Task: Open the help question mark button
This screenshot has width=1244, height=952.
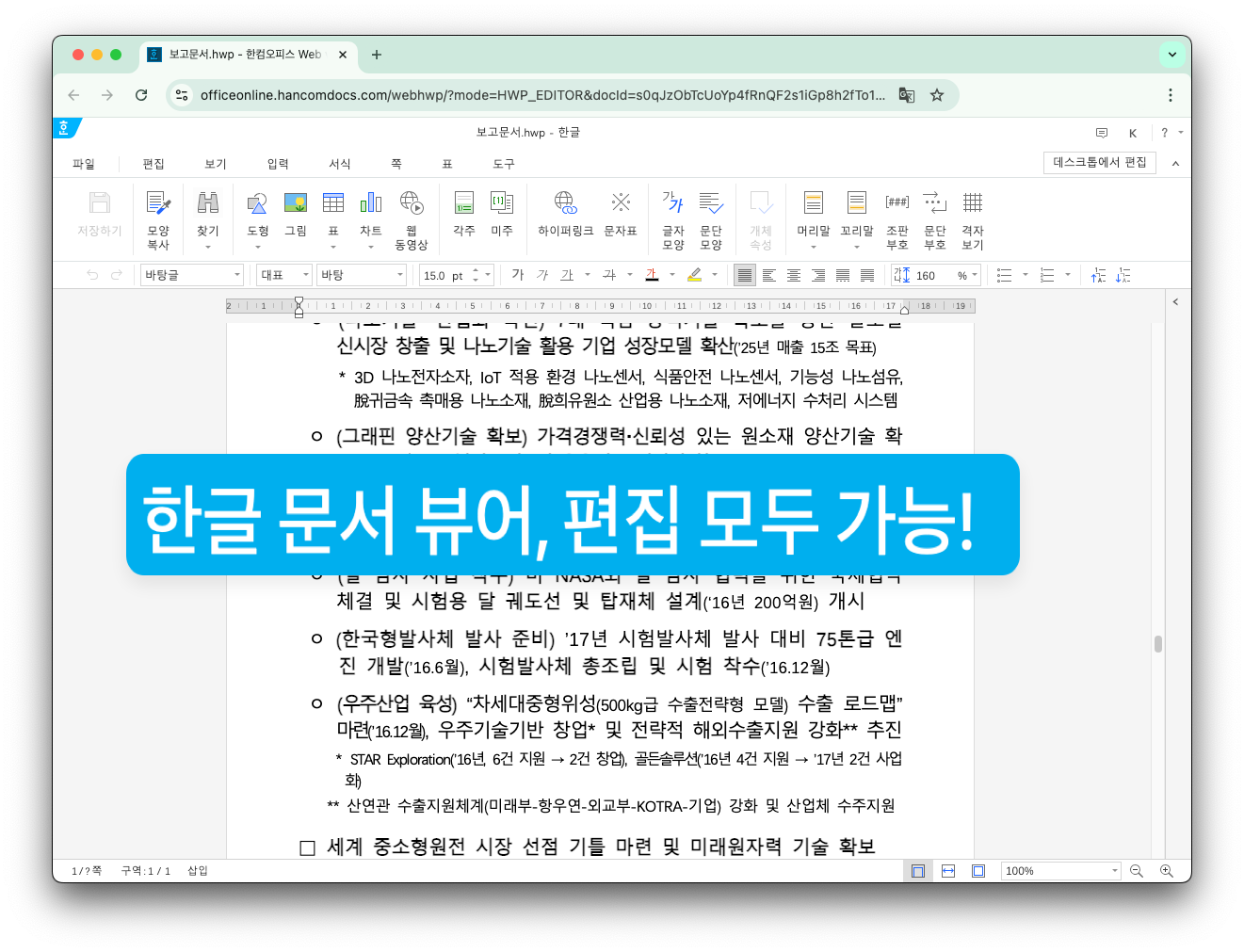Action: (x=1165, y=133)
